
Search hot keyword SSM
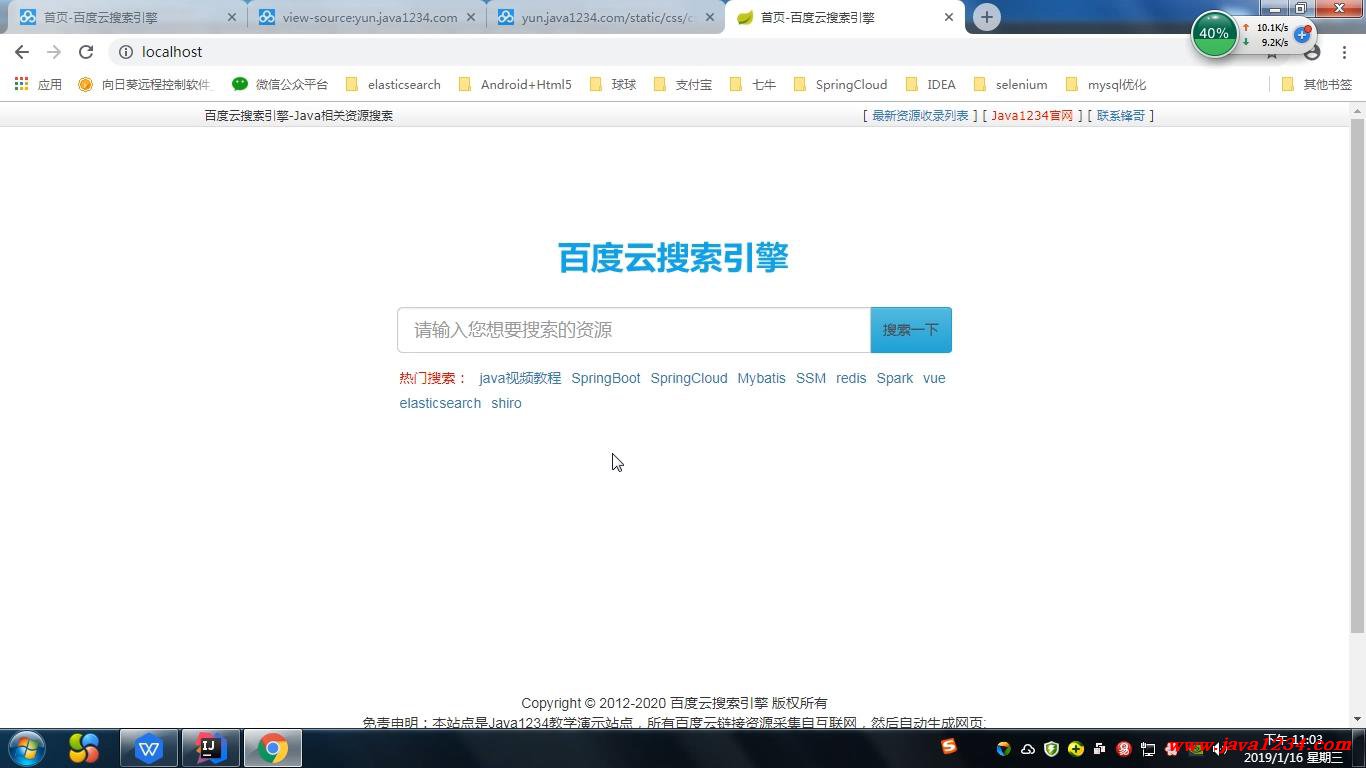[811, 378]
